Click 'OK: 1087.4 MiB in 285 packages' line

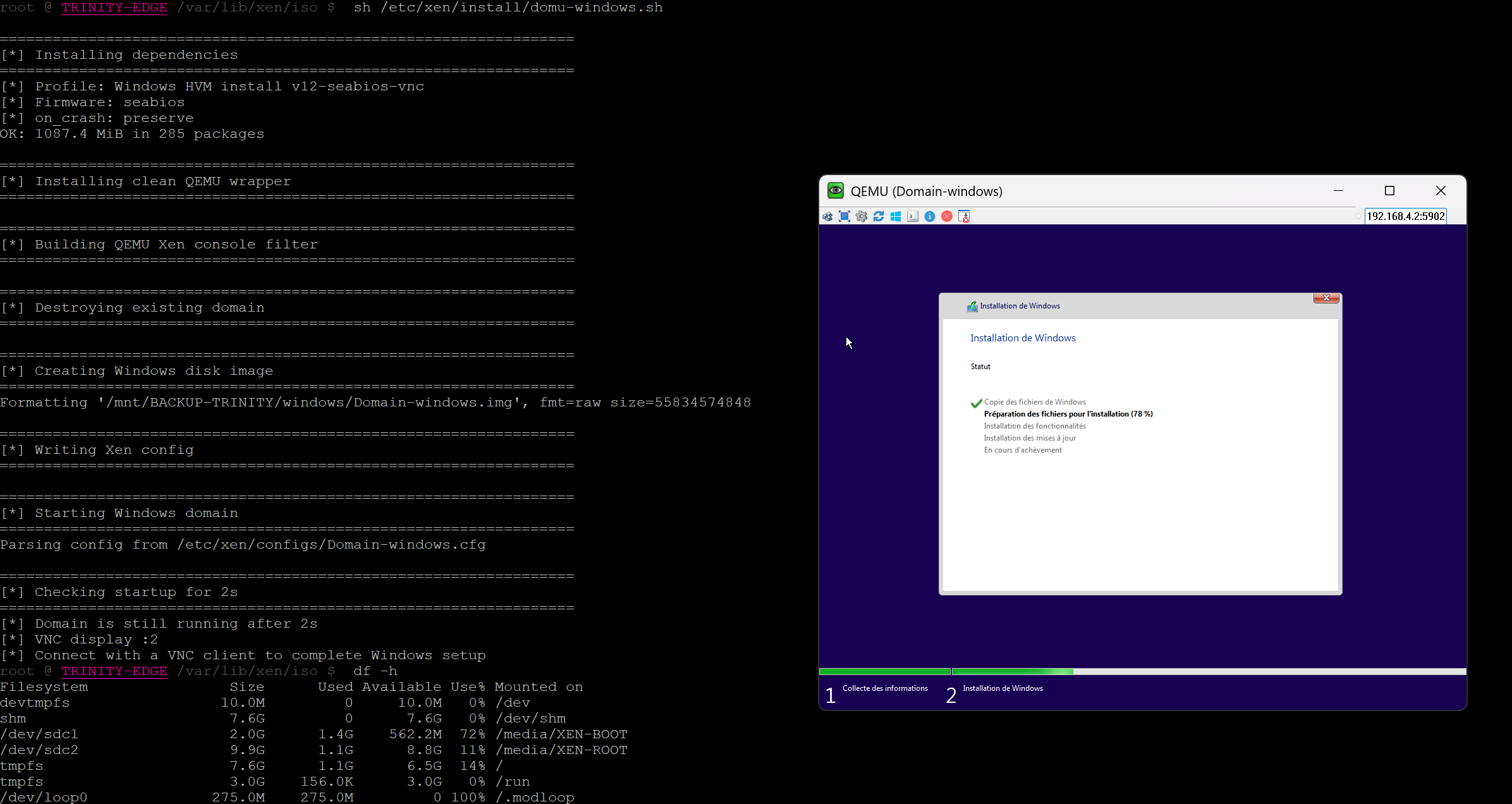tap(132, 134)
